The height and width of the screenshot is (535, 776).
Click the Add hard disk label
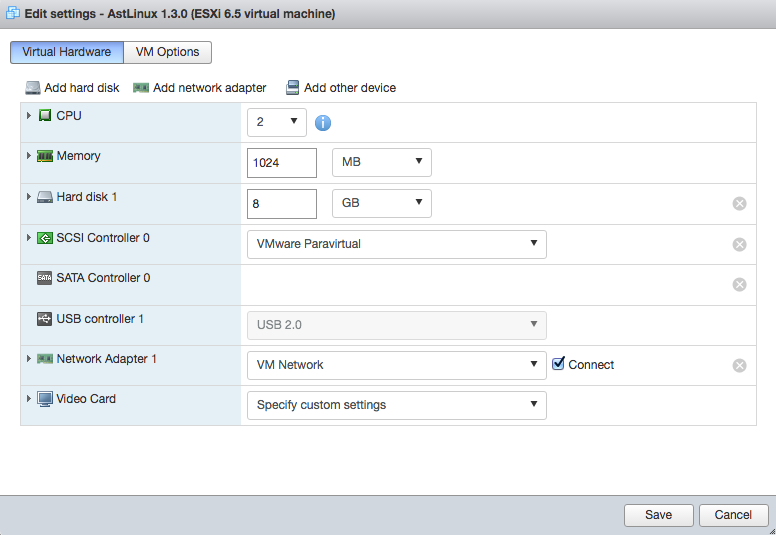[82, 88]
